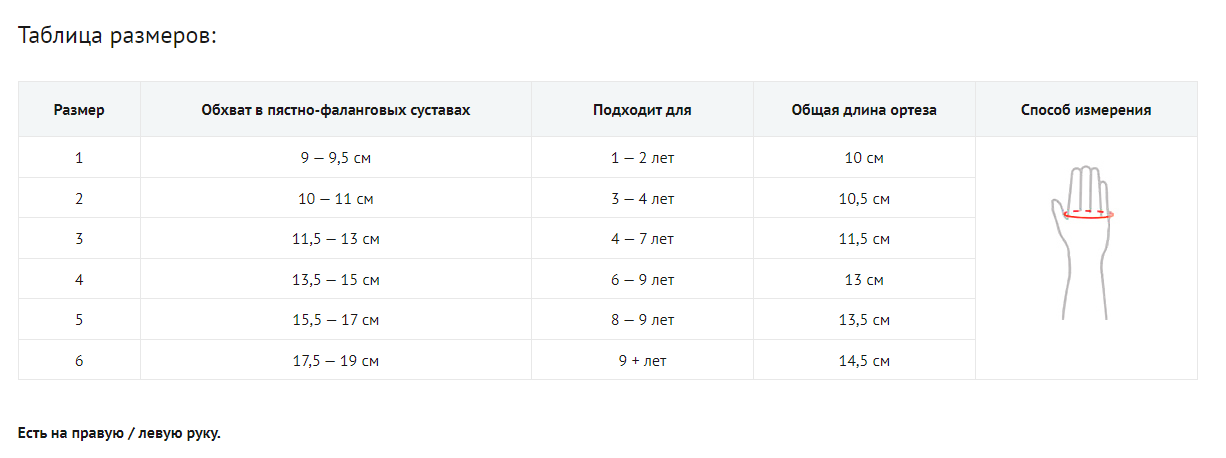The image size is (1226, 458).
Task: Select size 1 in the table
Action: pyautogui.click(x=79, y=158)
